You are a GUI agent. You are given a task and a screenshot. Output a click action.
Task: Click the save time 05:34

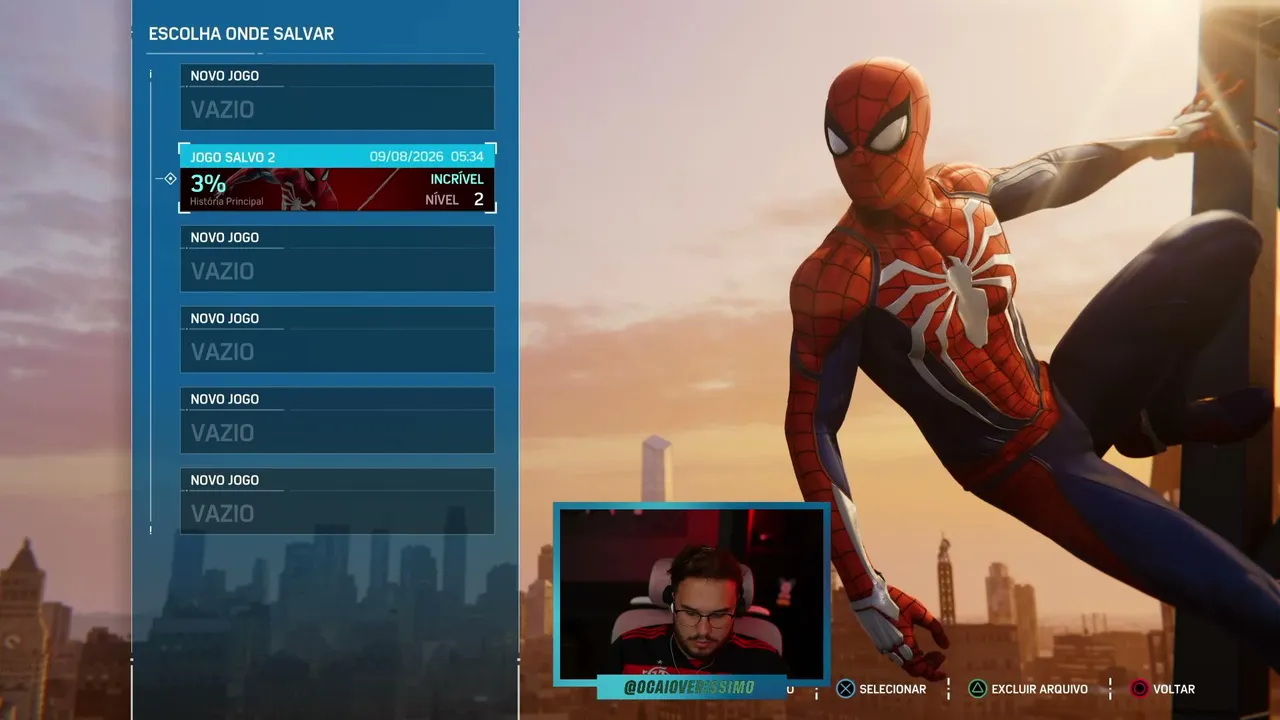tap(467, 157)
